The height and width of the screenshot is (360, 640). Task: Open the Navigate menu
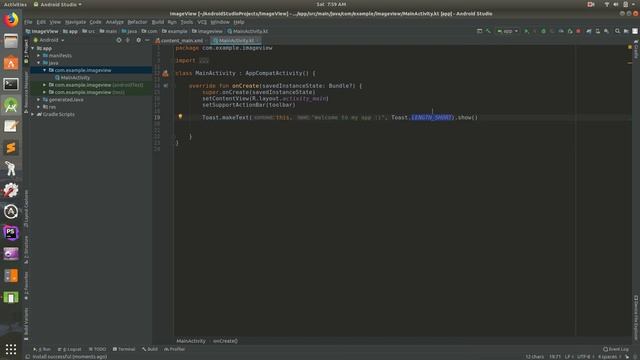click(76, 22)
